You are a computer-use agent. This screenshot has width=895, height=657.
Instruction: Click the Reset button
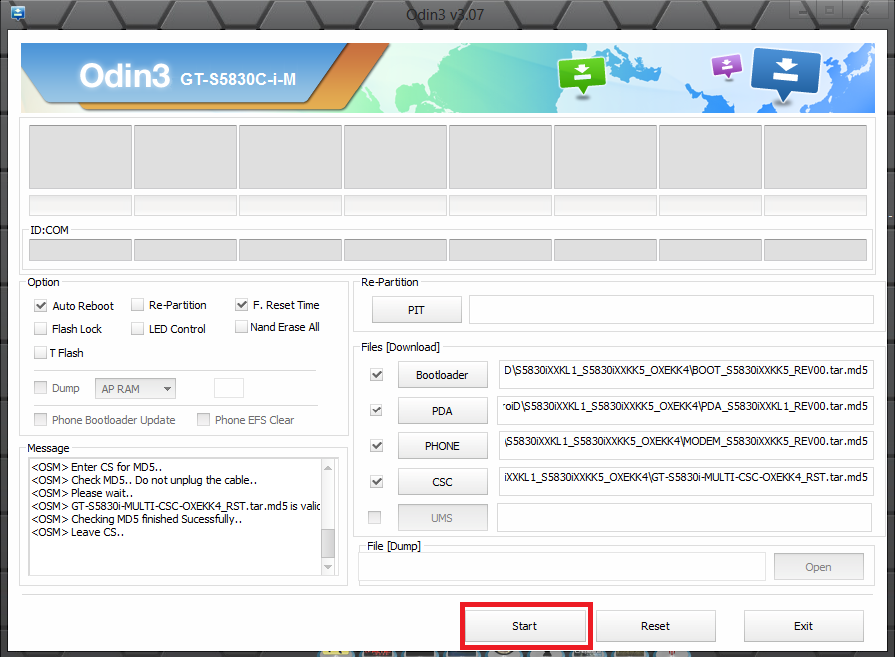(655, 626)
